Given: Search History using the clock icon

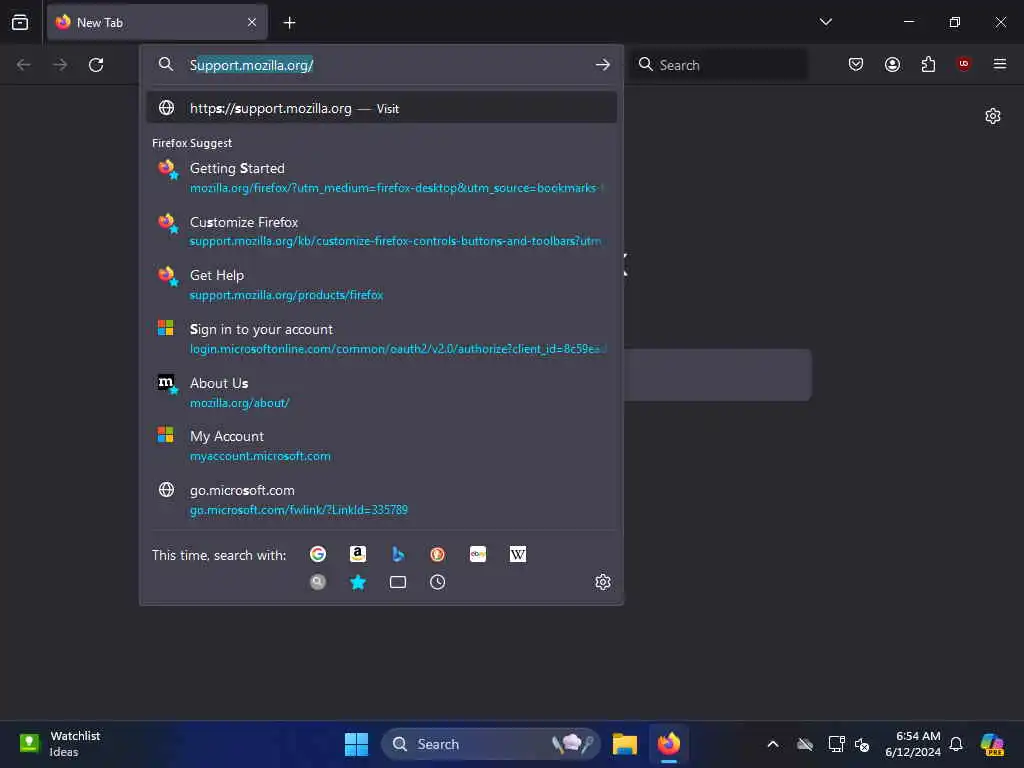Looking at the screenshot, I should pos(438,582).
